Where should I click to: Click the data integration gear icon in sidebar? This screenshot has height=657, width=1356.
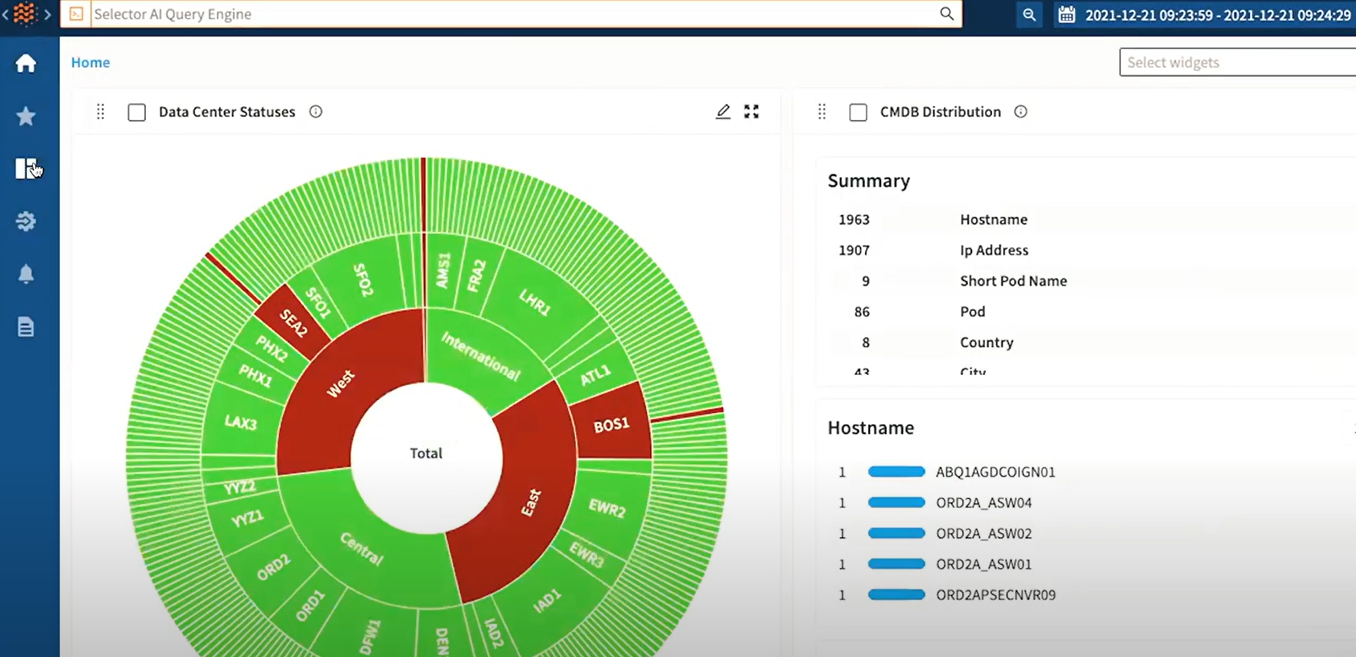tap(26, 220)
